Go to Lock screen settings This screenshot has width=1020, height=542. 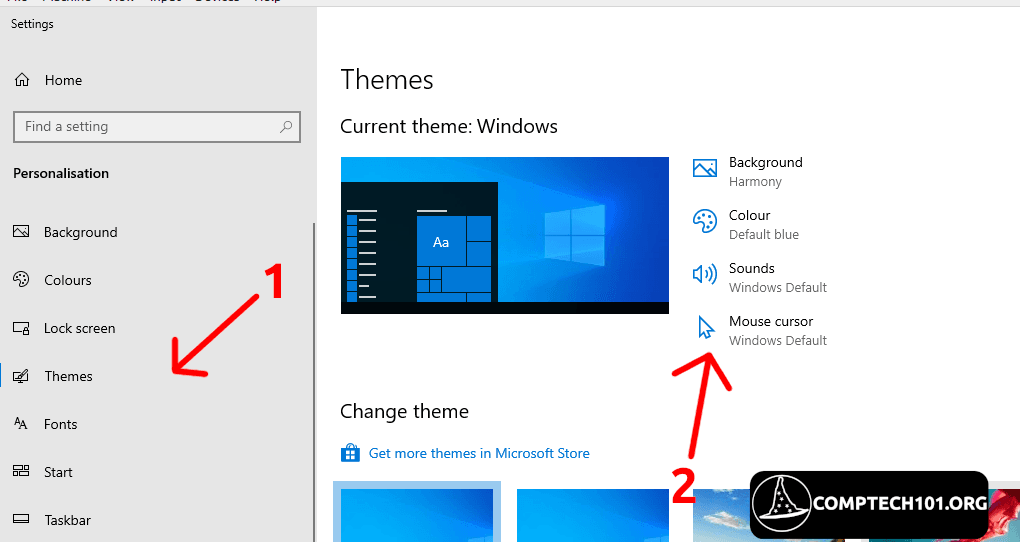click(x=79, y=329)
